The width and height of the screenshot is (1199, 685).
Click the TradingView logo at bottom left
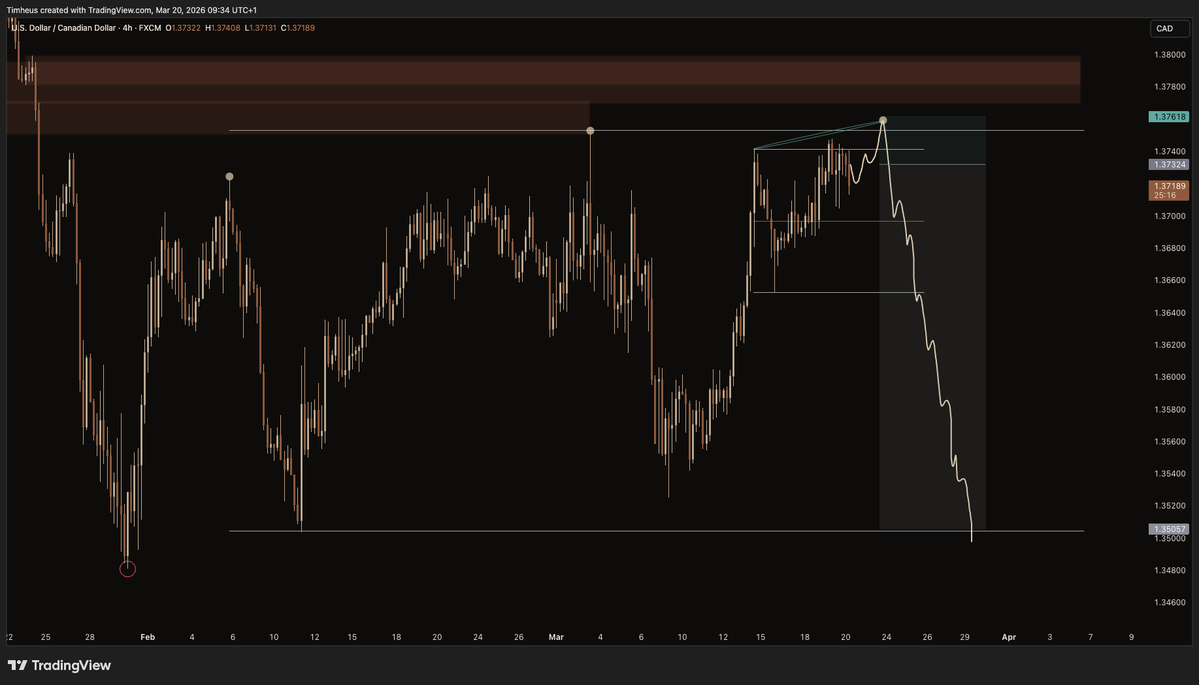(60, 665)
